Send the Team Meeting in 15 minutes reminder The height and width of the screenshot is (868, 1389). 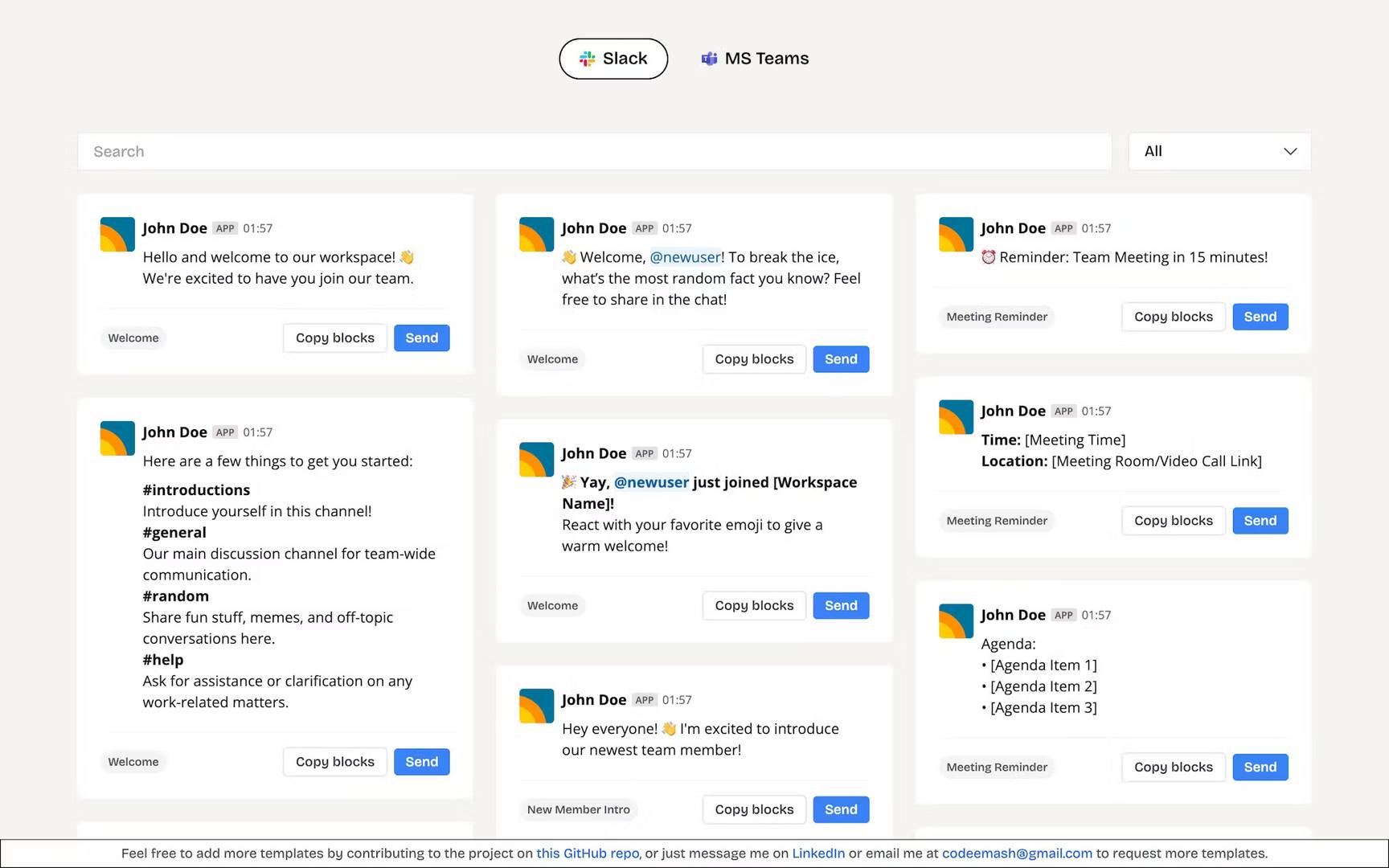[1260, 317]
